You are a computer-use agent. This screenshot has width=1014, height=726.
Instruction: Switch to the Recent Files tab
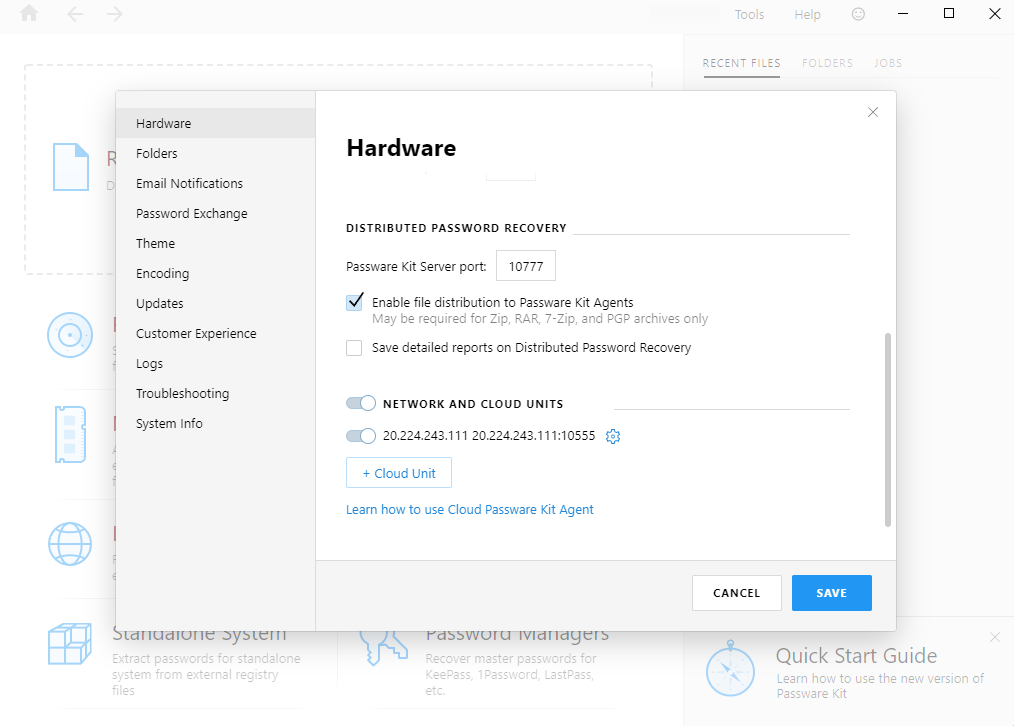(x=742, y=63)
